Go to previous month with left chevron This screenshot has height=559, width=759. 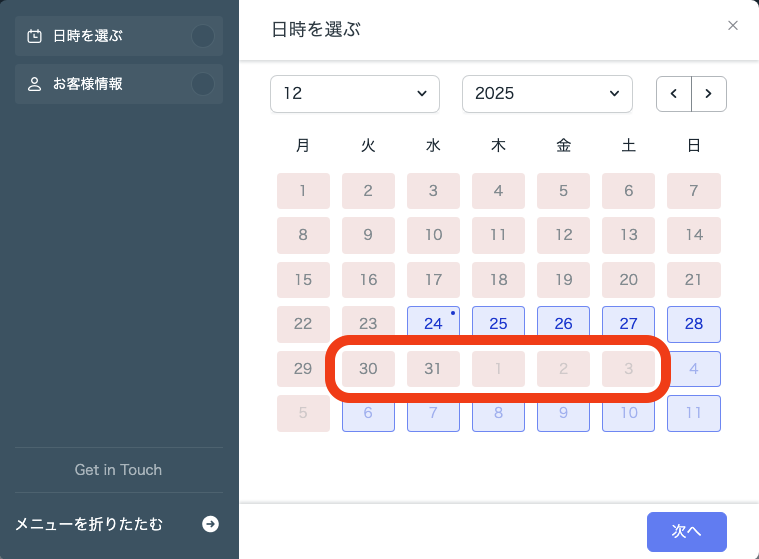(674, 93)
